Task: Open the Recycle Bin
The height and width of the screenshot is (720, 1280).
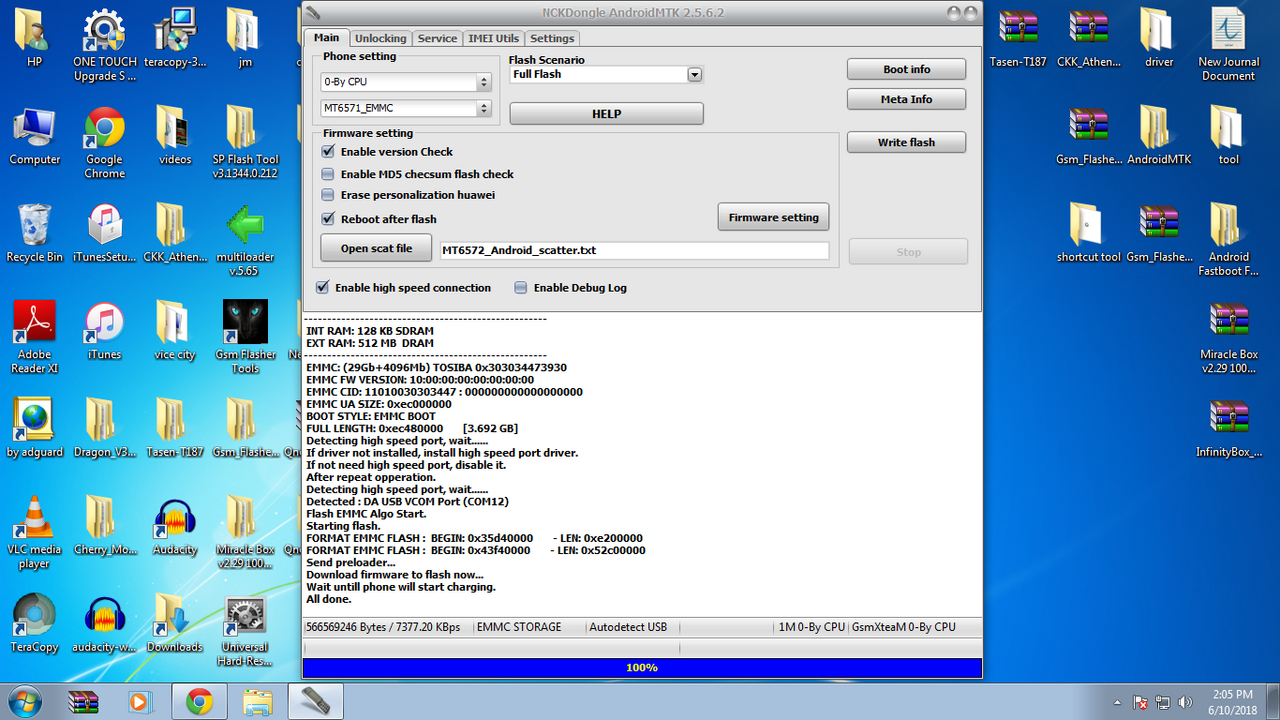Action: pos(35,234)
